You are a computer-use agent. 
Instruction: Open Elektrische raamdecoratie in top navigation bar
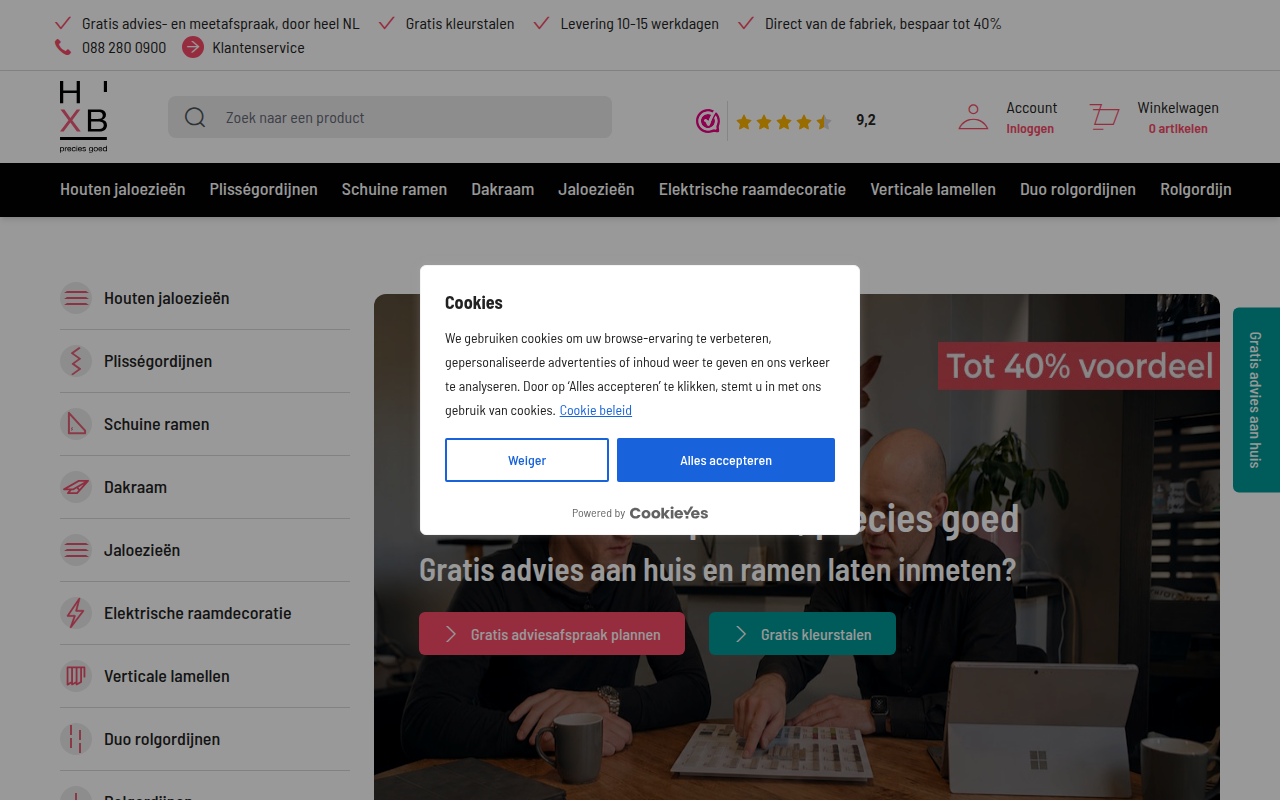point(752,189)
